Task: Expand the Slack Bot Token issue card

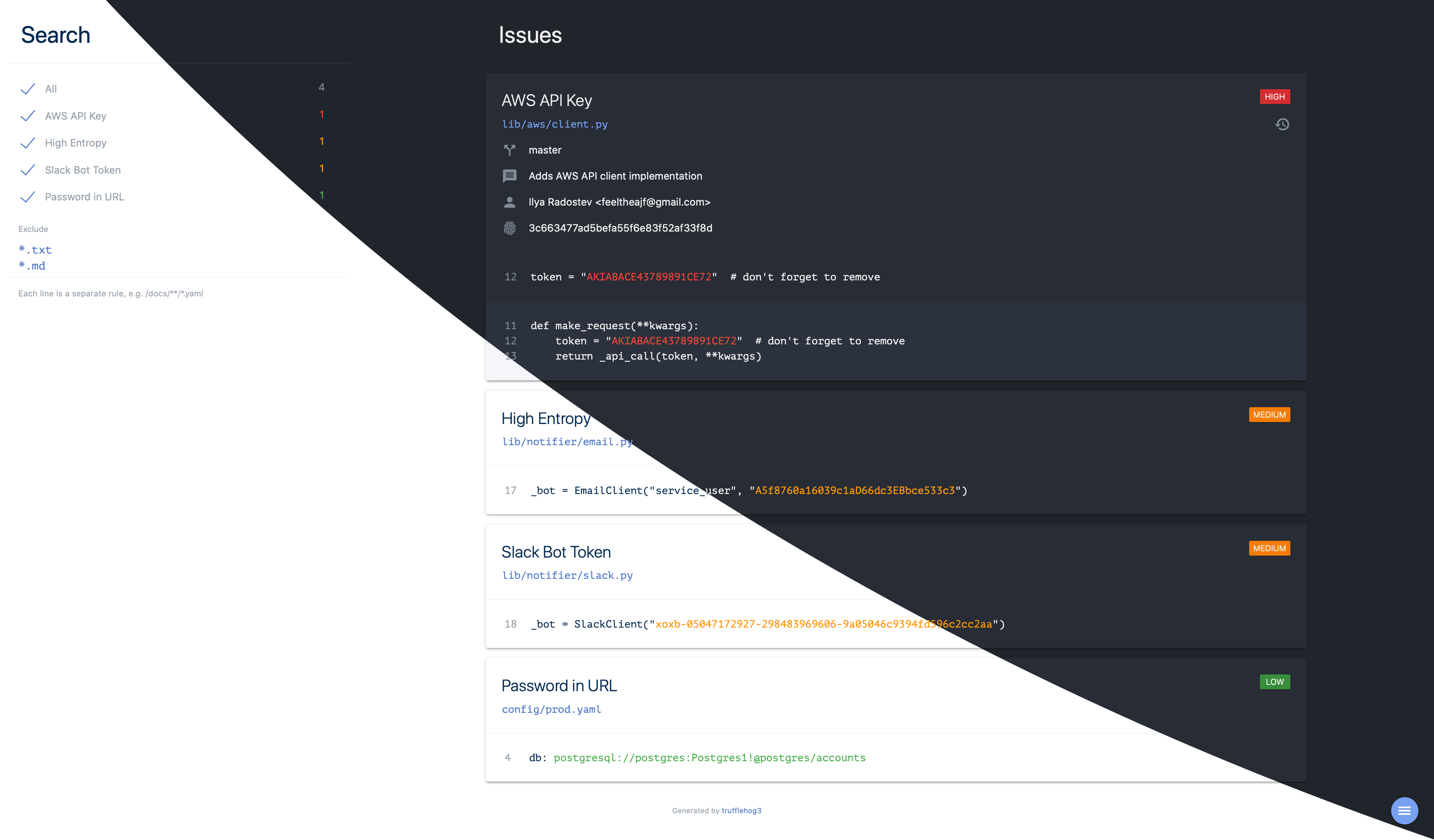Action: tap(556, 552)
